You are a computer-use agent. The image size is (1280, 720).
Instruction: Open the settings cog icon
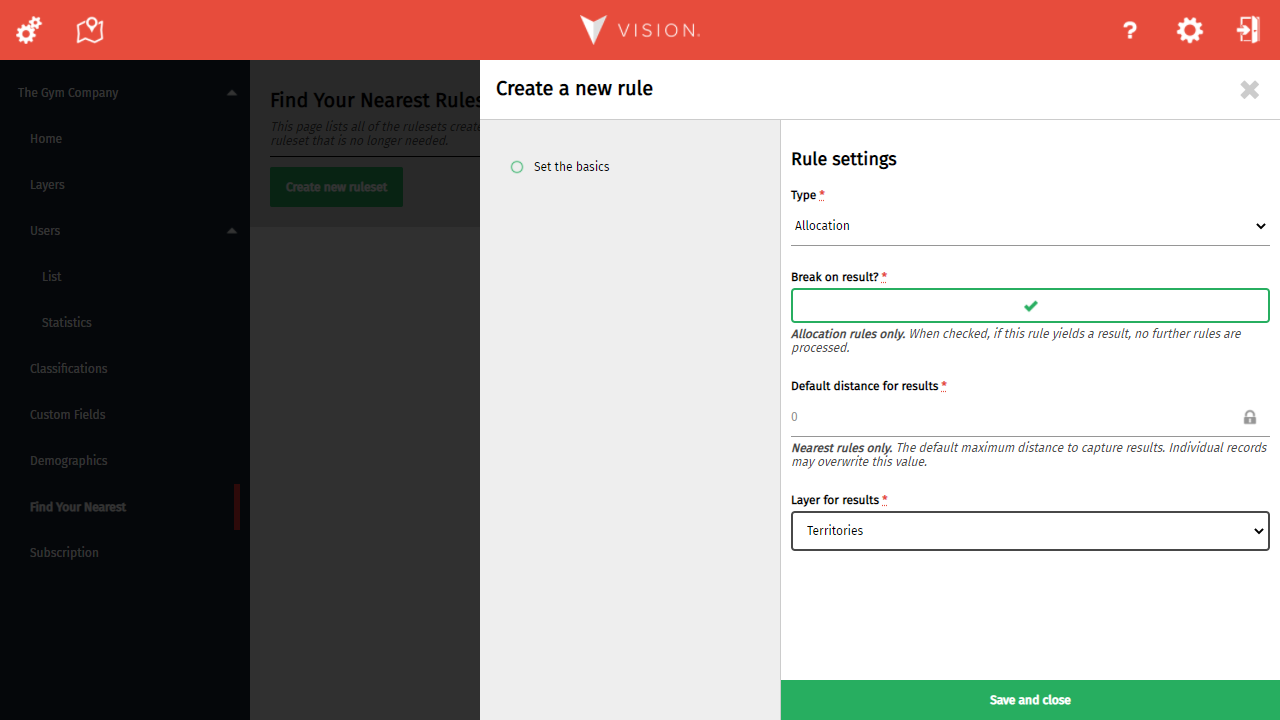tap(1189, 30)
